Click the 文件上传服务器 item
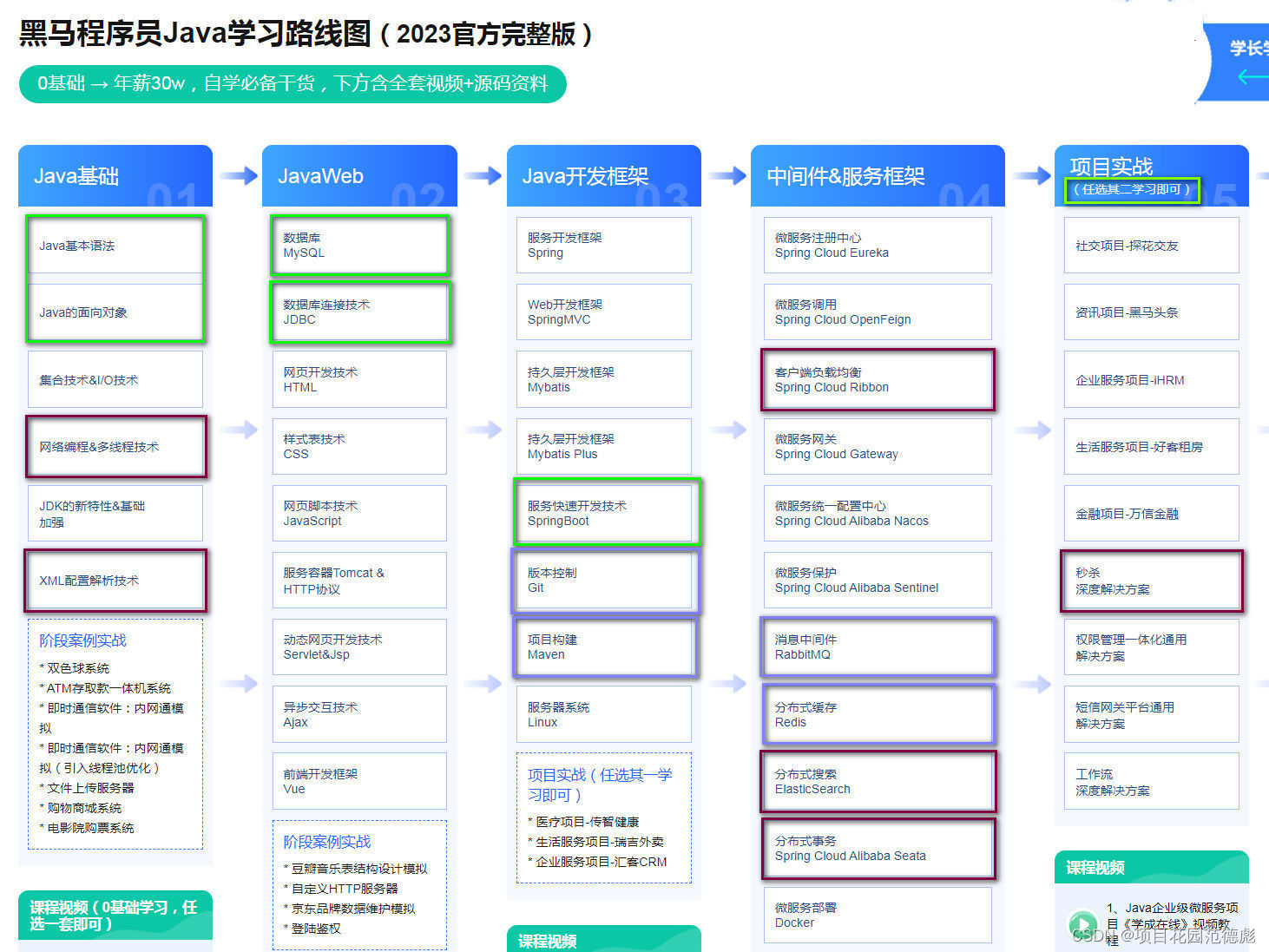 tap(87, 788)
